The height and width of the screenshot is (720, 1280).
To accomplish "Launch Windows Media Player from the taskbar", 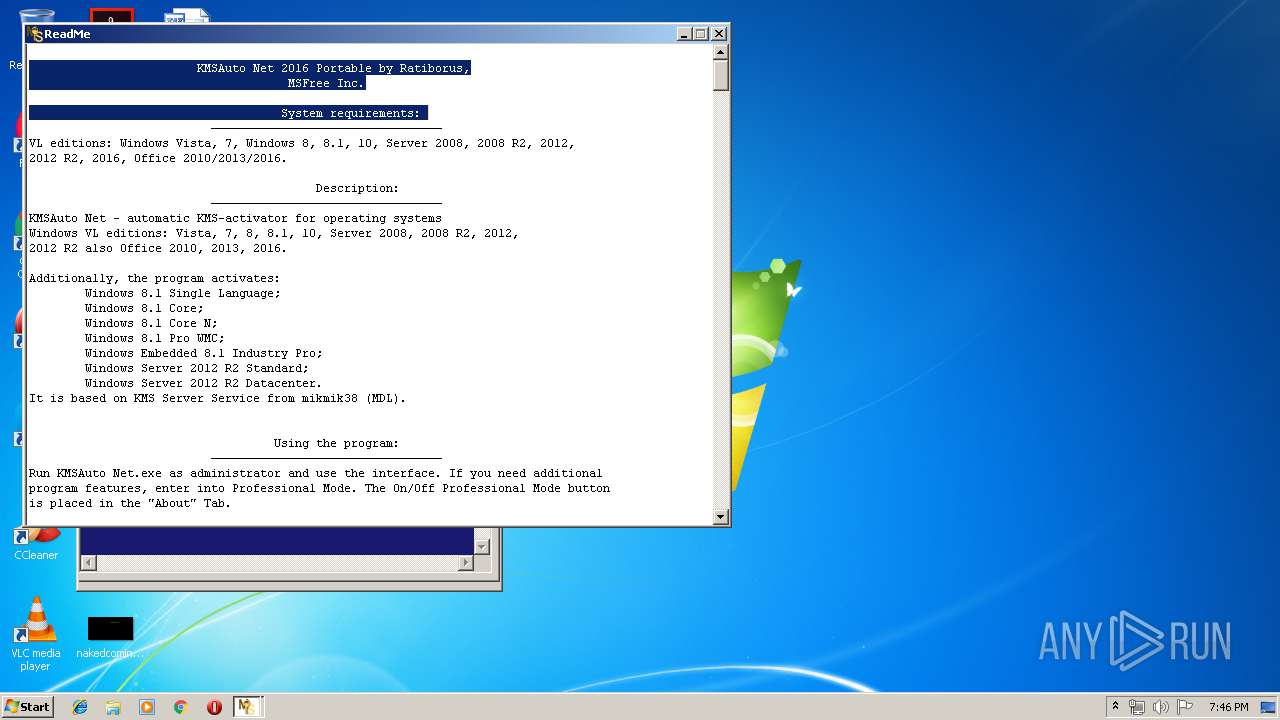I will coord(147,707).
